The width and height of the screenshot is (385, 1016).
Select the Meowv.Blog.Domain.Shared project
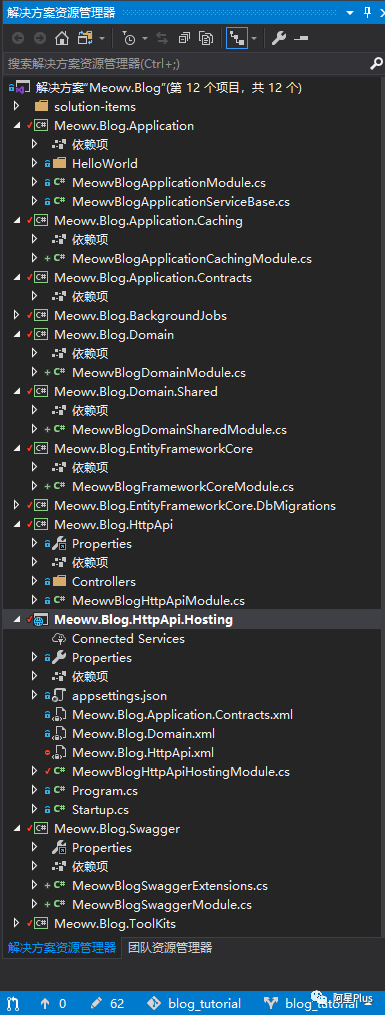point(135,391)
